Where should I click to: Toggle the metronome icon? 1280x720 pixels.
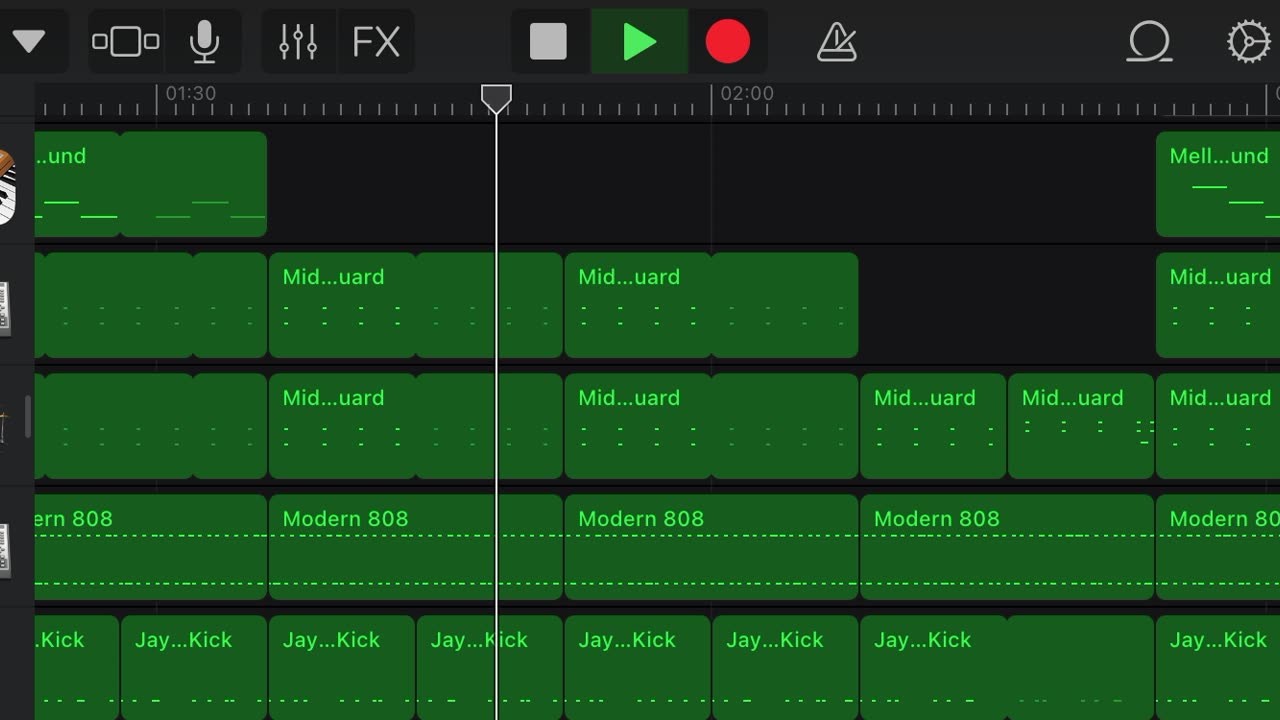[836, 42]
